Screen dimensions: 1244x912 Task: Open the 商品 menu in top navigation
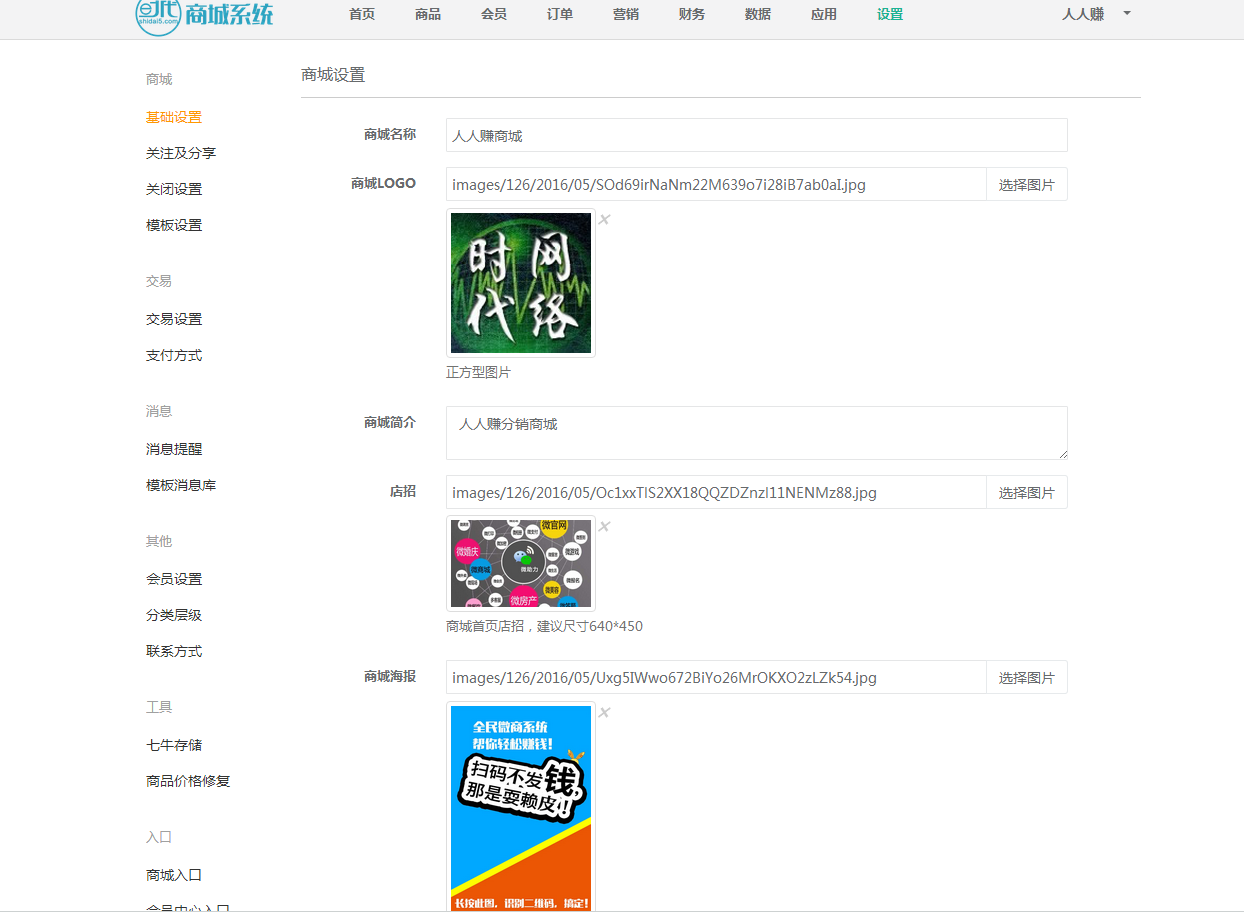[427, 15]
